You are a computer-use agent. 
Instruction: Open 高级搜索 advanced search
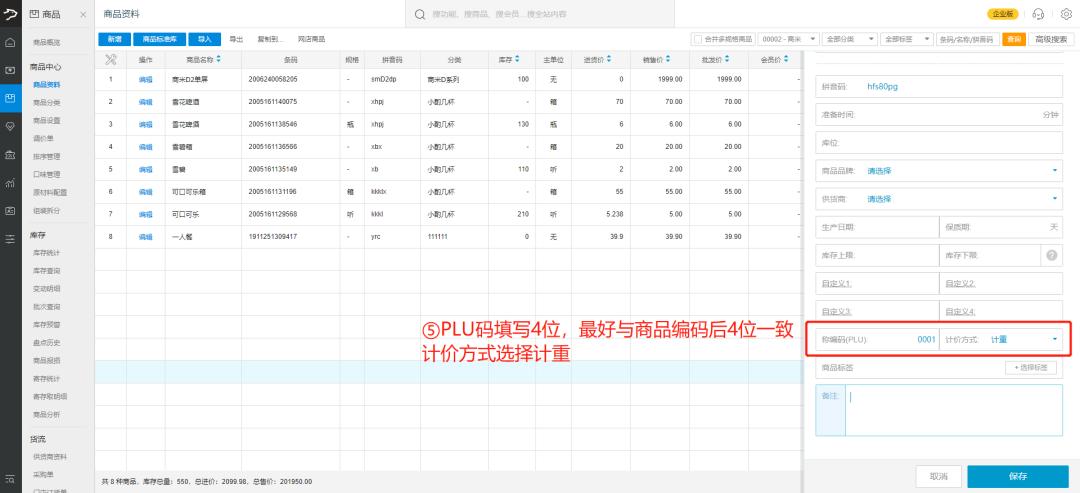(x=1051, y=39)
